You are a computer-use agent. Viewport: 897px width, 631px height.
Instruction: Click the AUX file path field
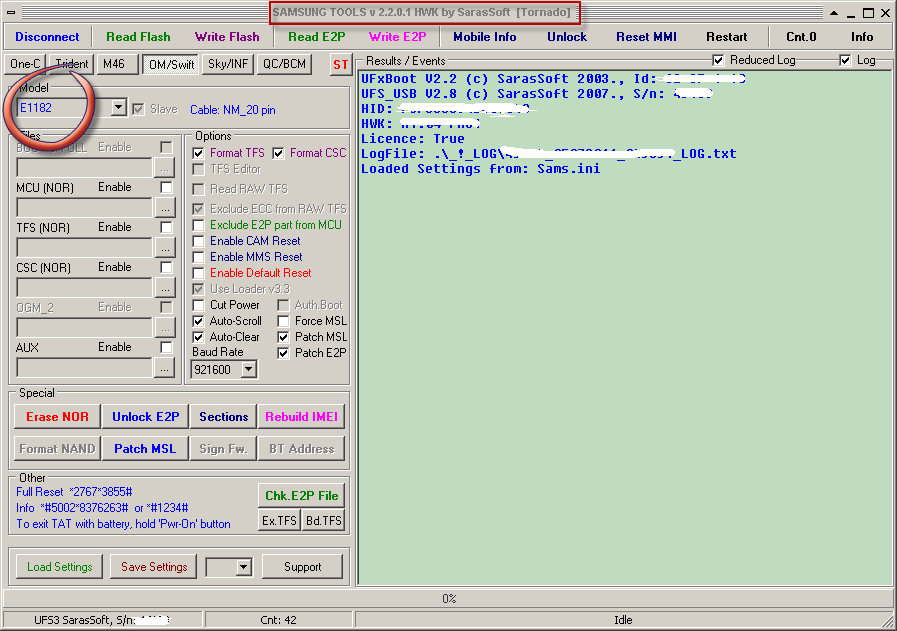click(85, 368)
